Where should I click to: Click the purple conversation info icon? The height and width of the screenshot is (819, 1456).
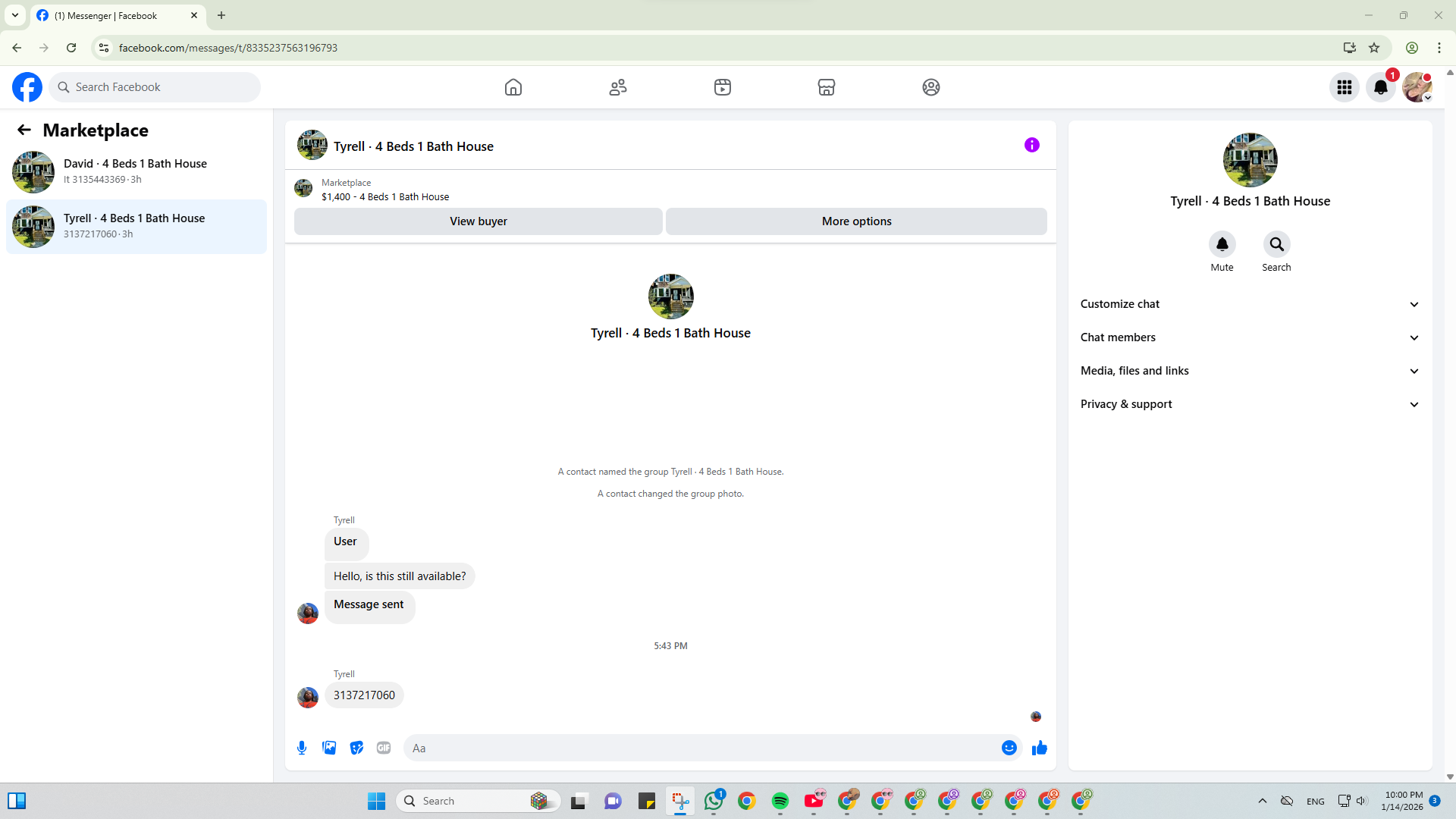click(1031, 145)
